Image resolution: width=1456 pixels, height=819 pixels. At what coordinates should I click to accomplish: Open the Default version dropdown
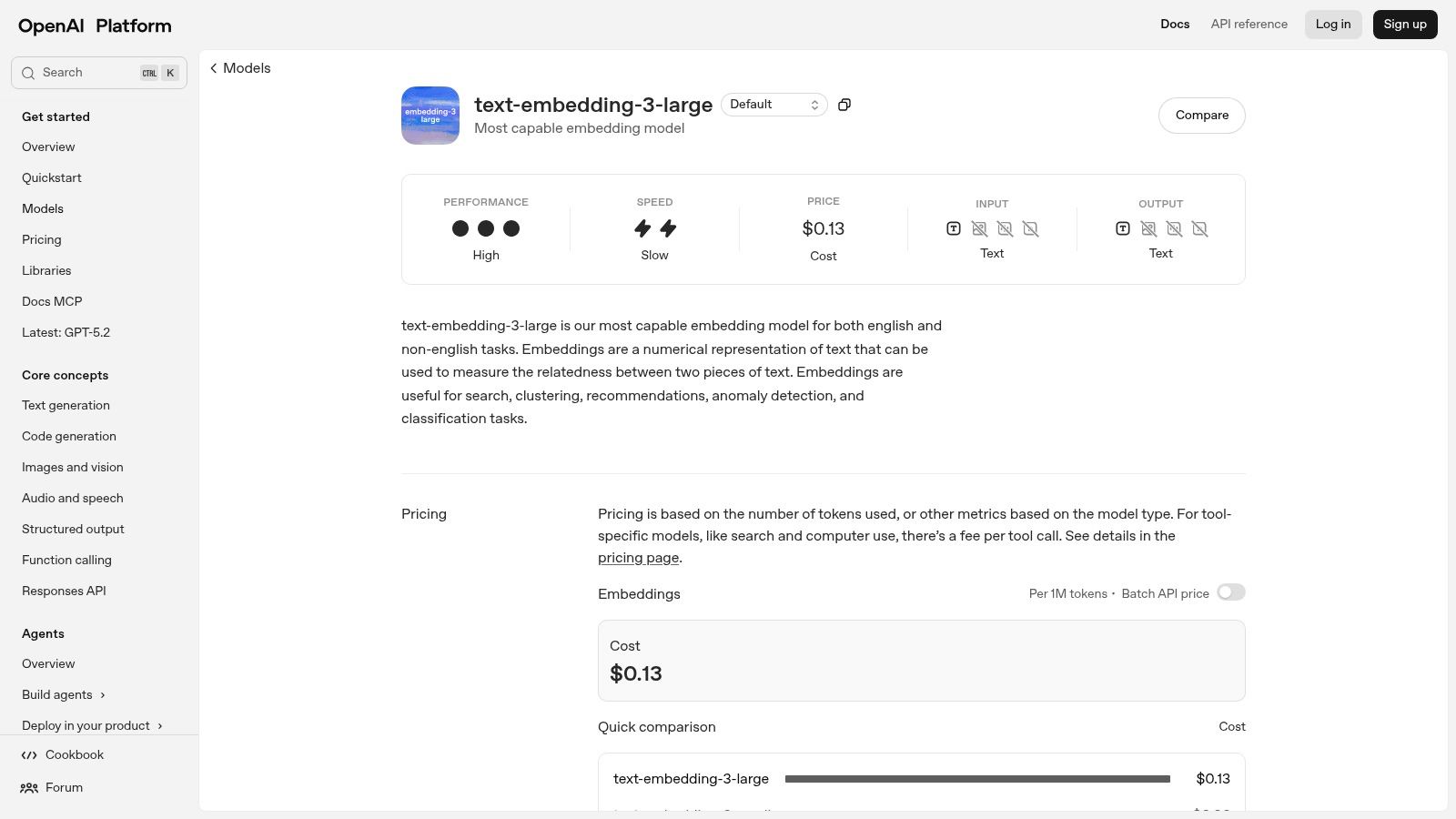(773, 105)
